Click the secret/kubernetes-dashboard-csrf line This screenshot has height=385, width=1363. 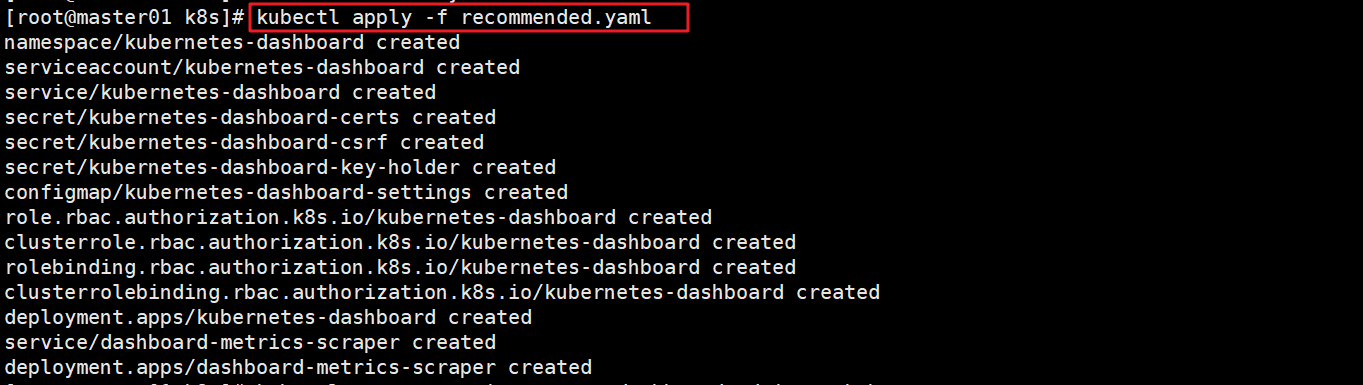pyautogui.click(x=244, y=143)
